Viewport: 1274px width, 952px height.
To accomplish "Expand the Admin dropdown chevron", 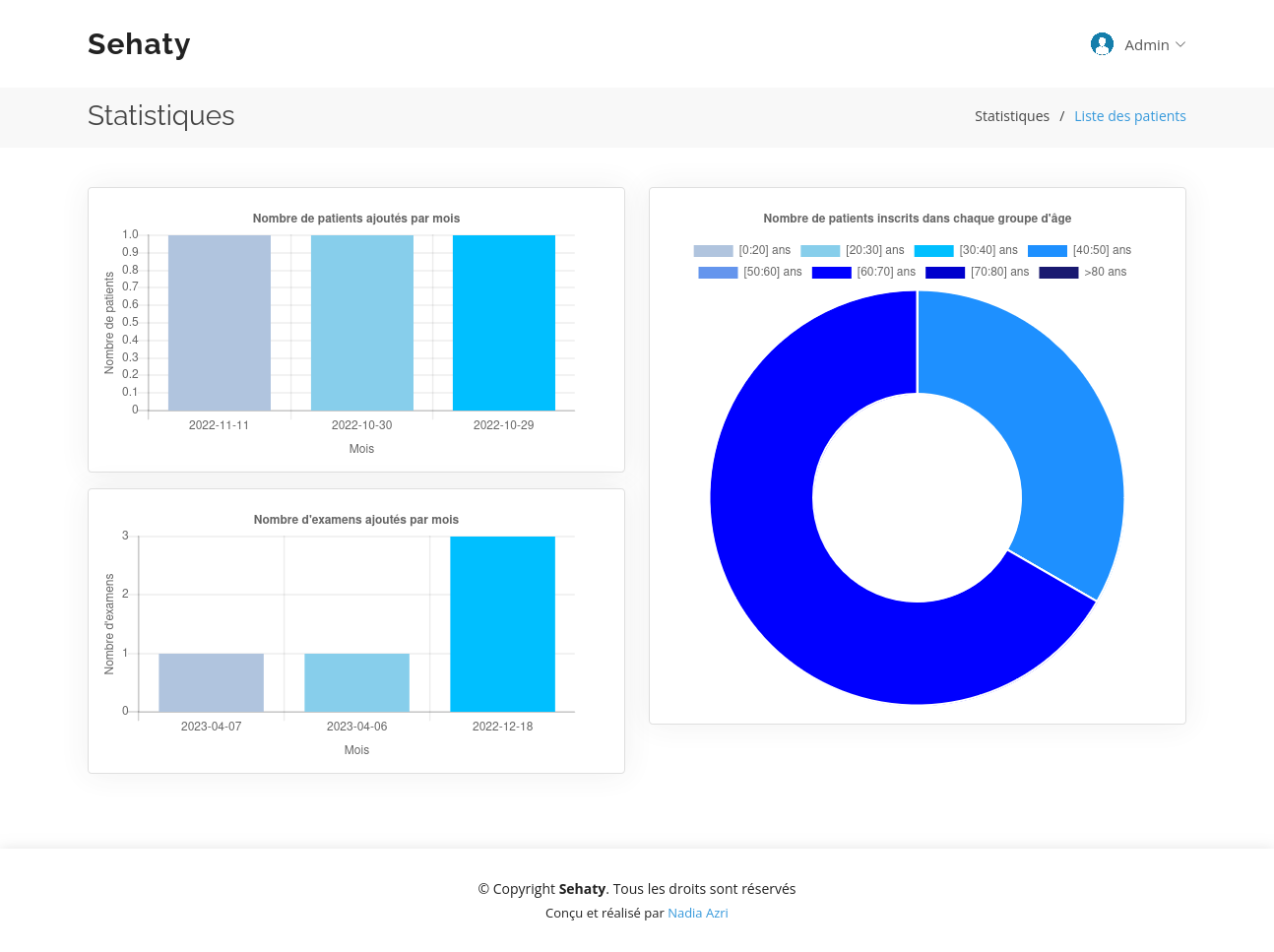I will [1180, 44].
